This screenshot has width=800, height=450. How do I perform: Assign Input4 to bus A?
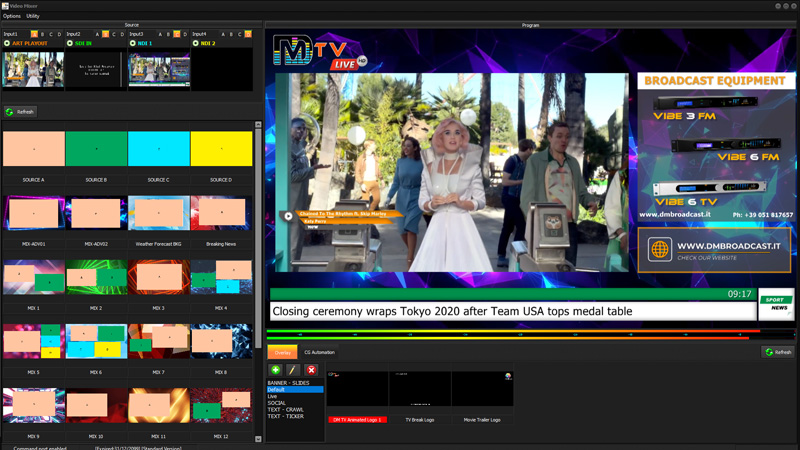tap(223, 34)
